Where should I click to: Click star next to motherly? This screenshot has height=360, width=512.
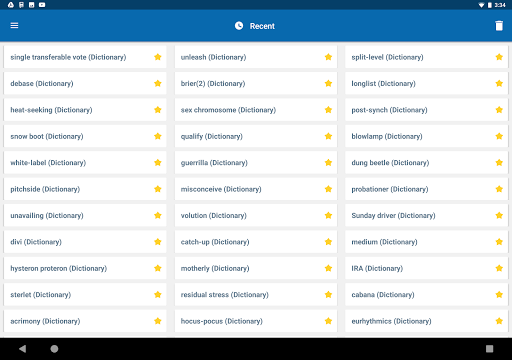click(328, 268)
